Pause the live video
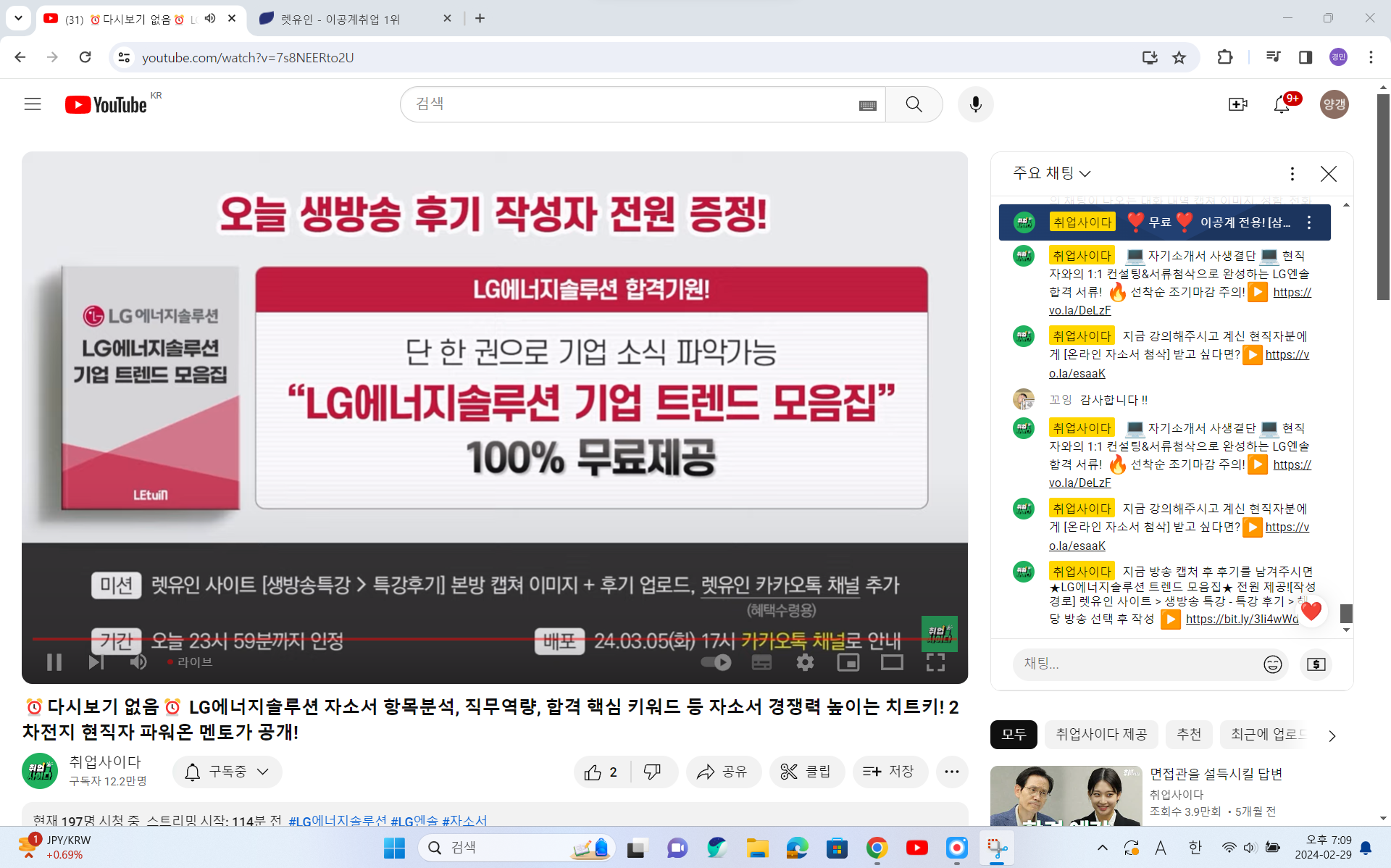This screenshot has width=1391, height=868. tap(54, 662)
